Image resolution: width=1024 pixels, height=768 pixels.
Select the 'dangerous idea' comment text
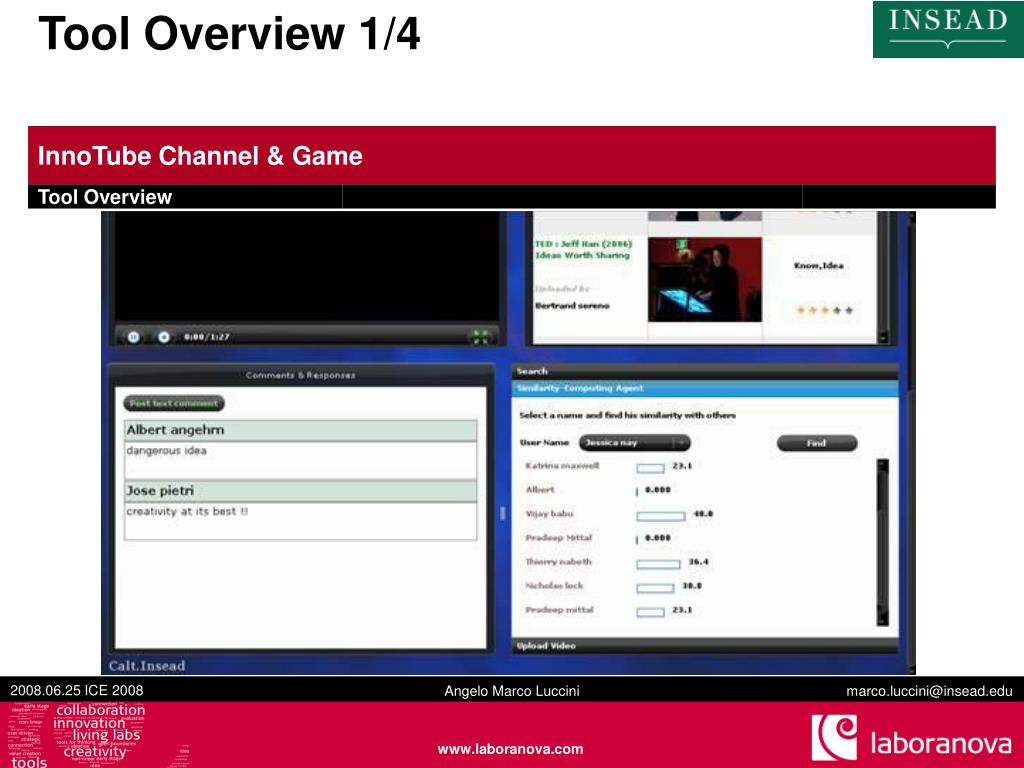167,451
